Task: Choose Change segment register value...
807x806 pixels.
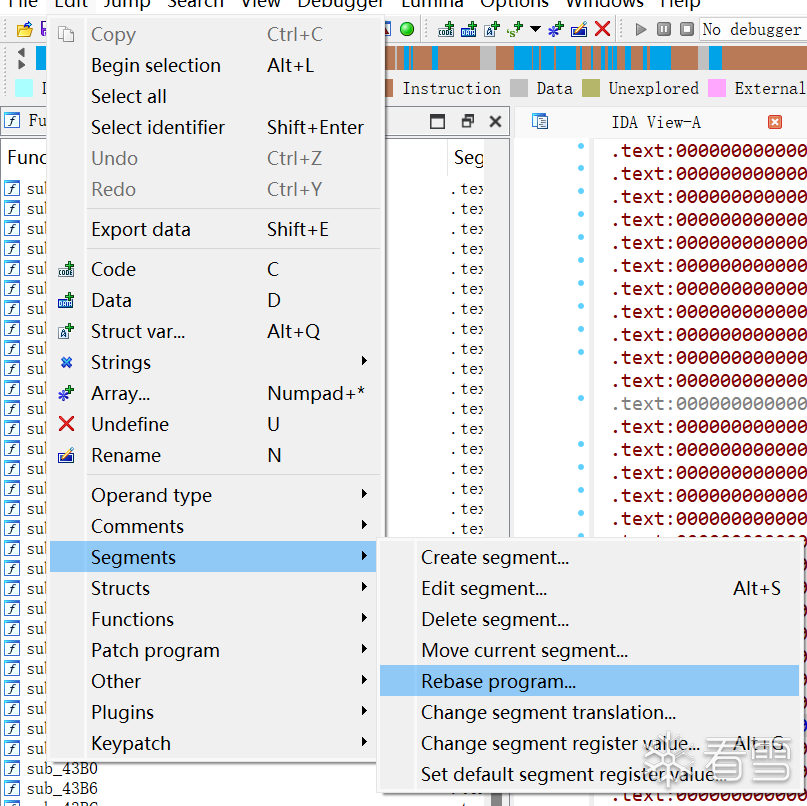Action: pyautogui.click(x=589, y=743)
